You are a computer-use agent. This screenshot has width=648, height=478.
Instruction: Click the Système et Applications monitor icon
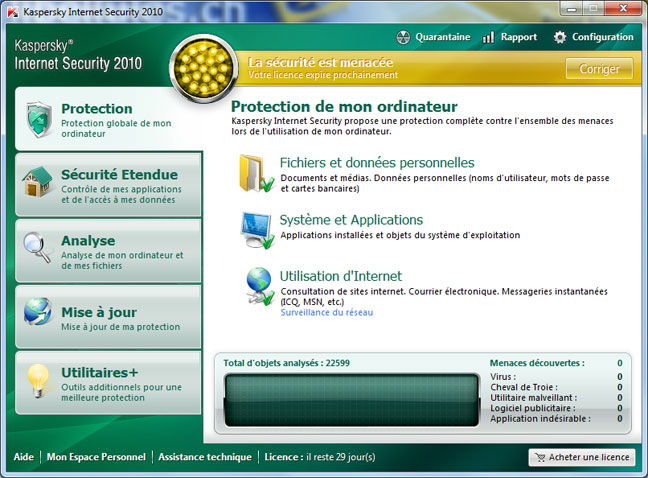click(x=257, y=230)
